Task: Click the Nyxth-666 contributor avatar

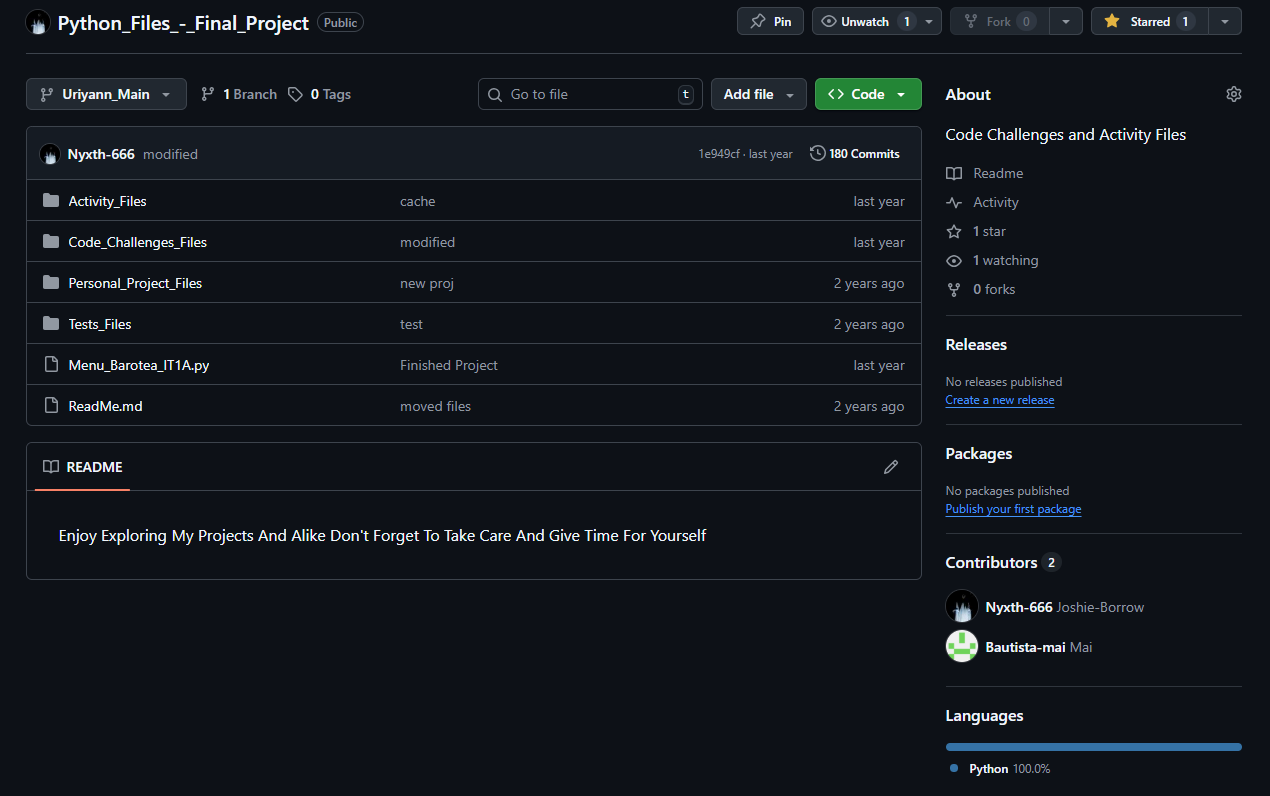Action: pyautogui.click(x=961, y=607)
